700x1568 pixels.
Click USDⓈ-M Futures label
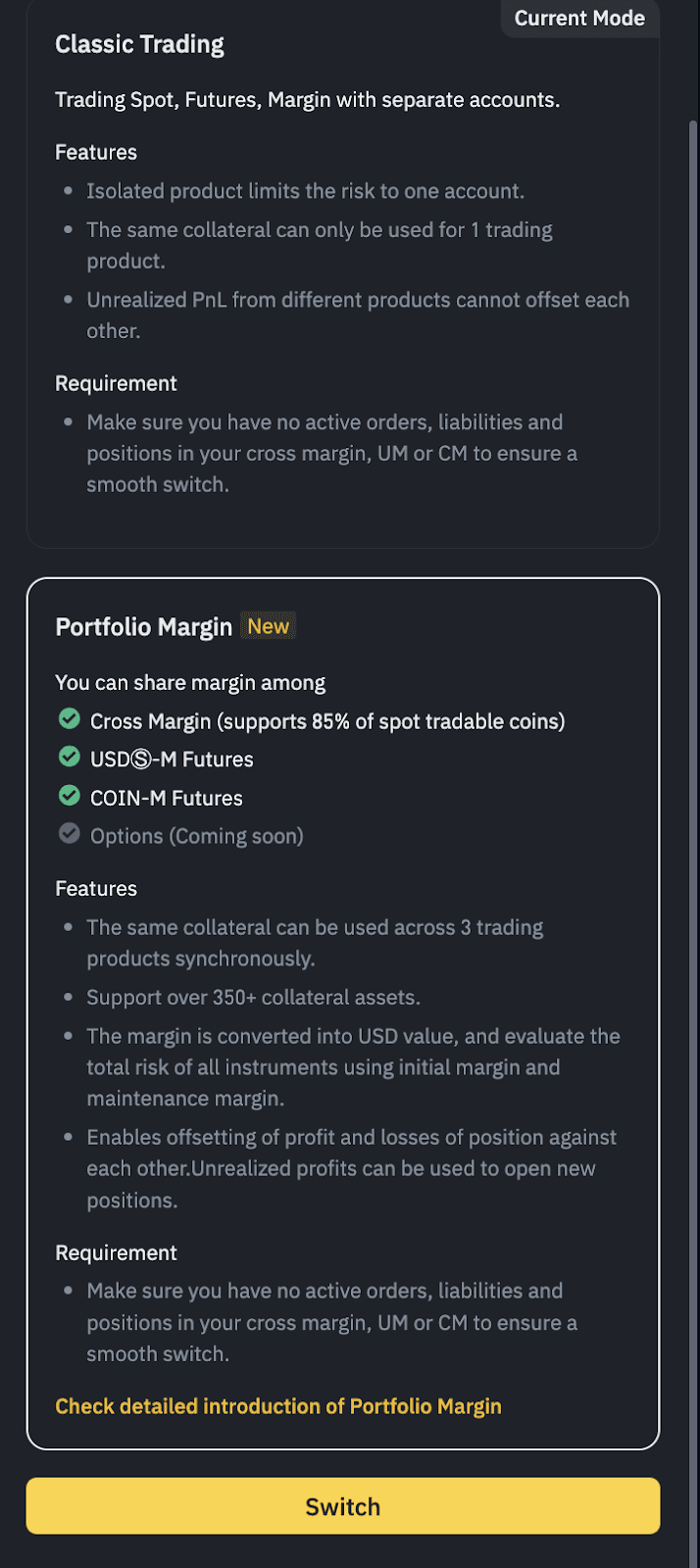tap(172, 759)
